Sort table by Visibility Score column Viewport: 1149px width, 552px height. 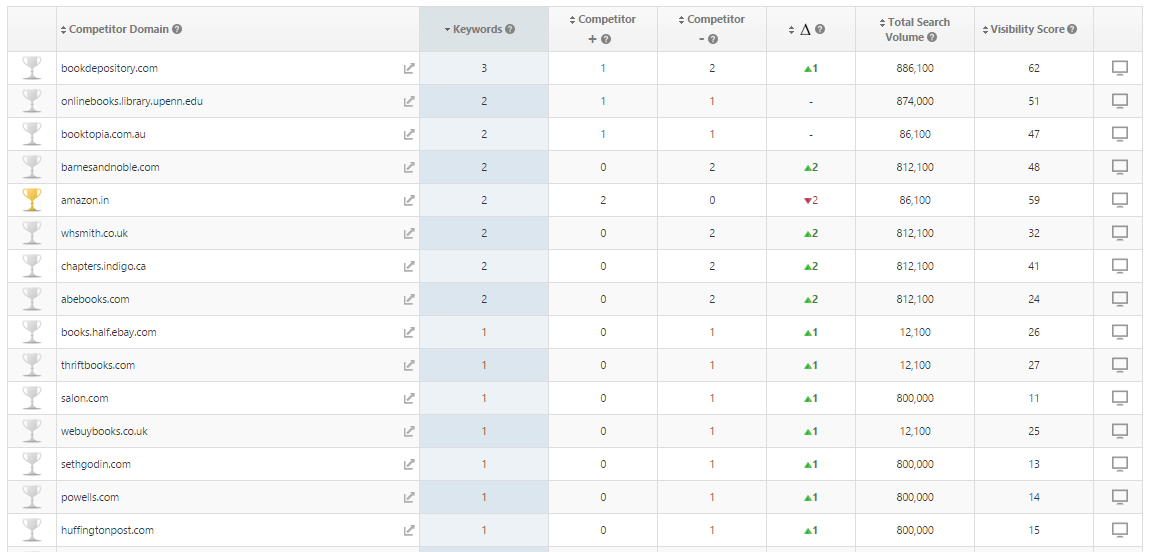[1027, 29]
